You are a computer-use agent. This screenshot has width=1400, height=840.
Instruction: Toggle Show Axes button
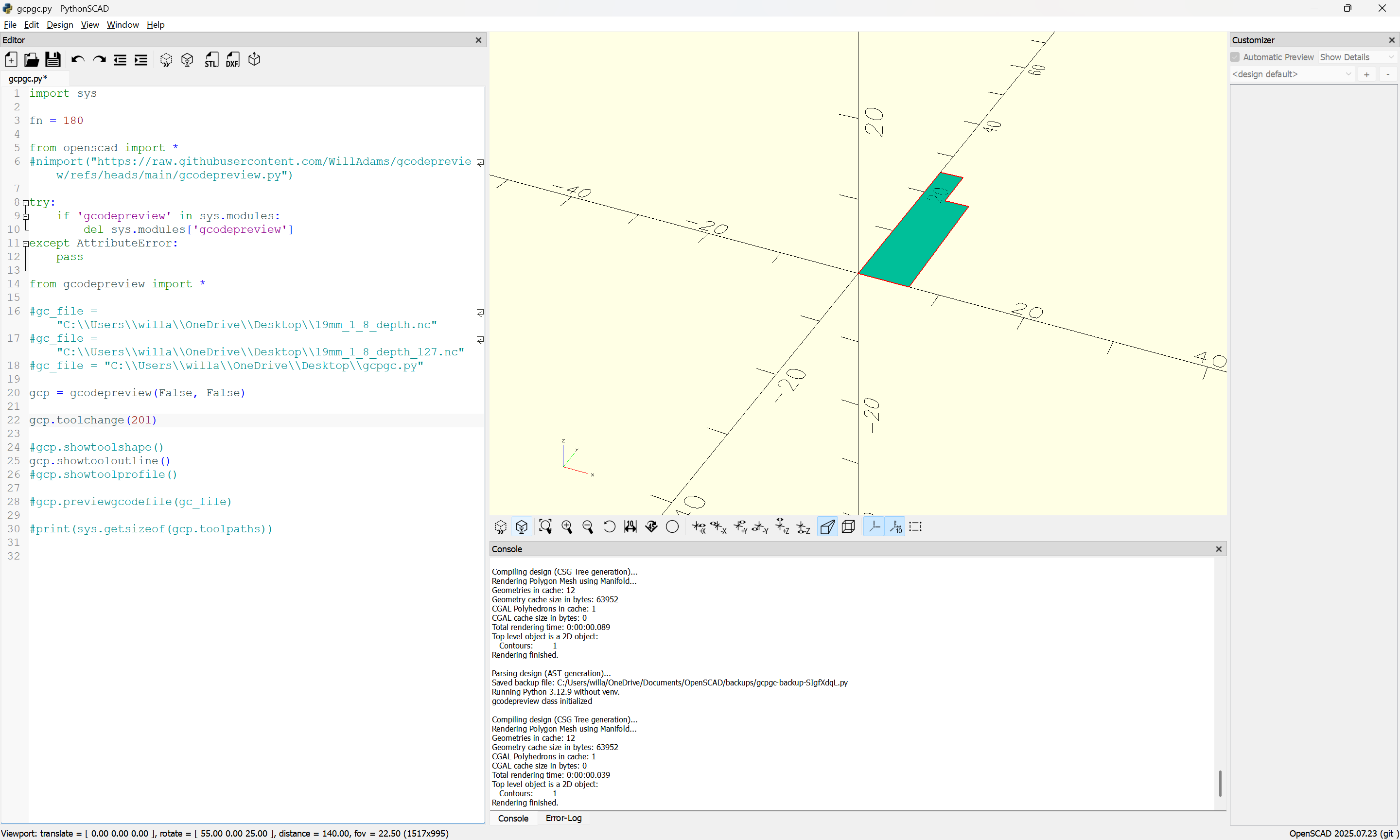coord(874,527)
